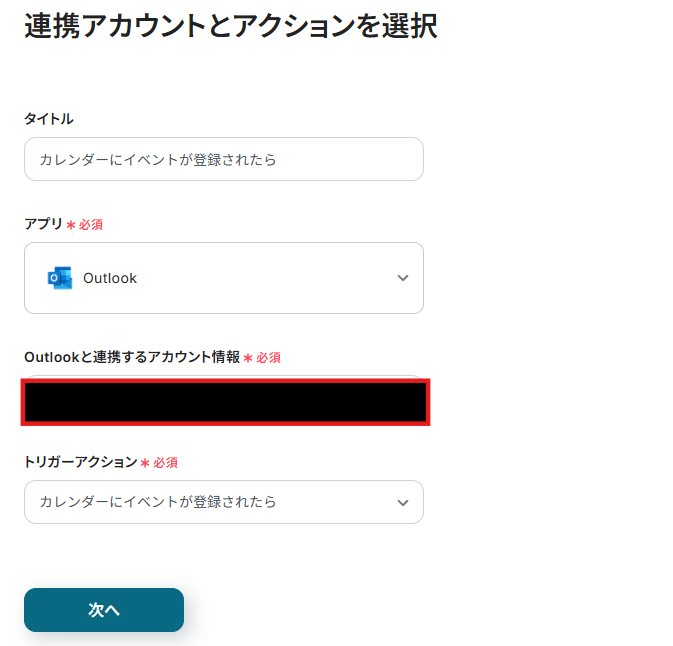Click the 必須 marker beside アカウント情報

pyautogui.click(x=268, y=358)
